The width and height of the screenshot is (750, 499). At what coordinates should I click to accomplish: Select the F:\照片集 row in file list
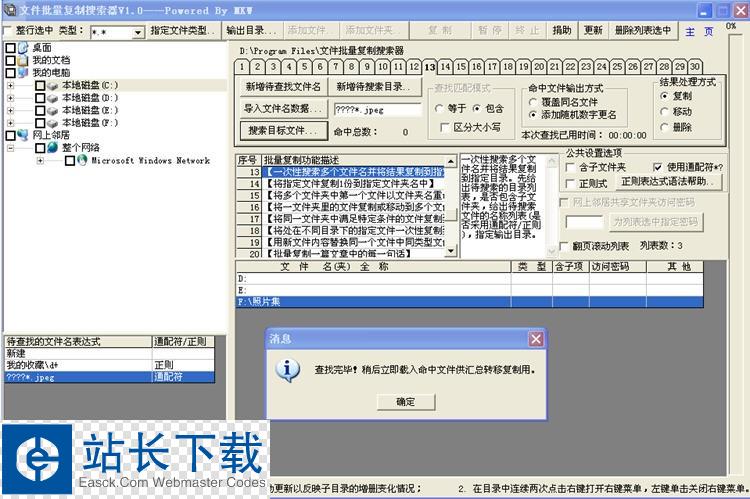469,302
